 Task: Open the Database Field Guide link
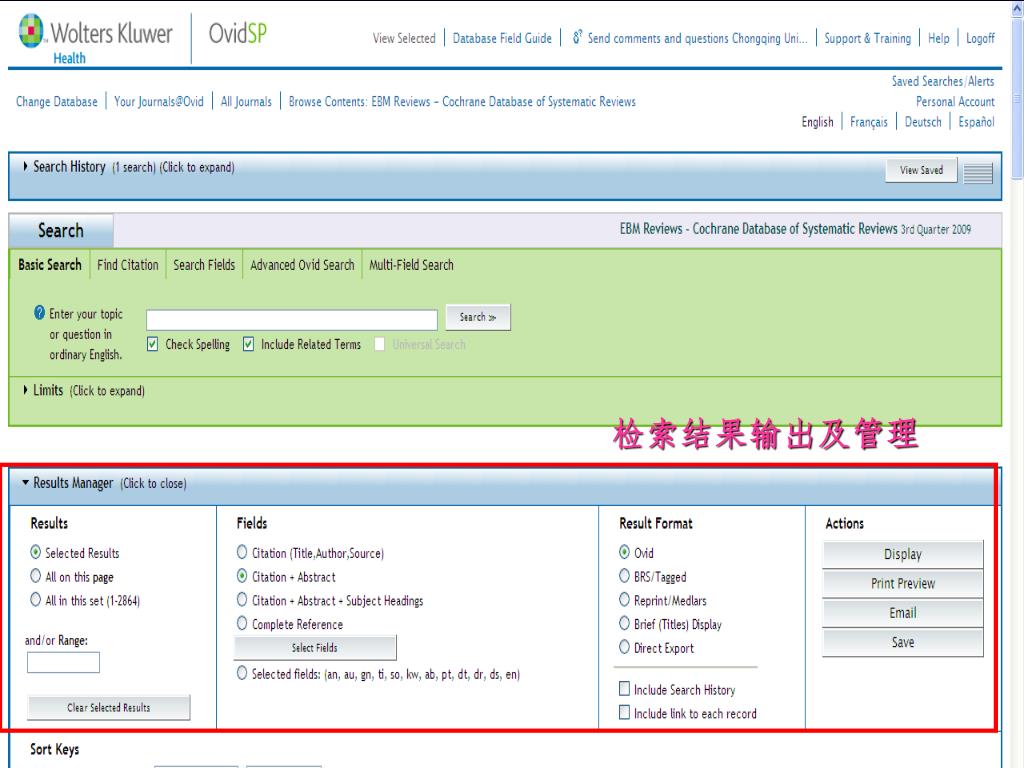(502, 39)
